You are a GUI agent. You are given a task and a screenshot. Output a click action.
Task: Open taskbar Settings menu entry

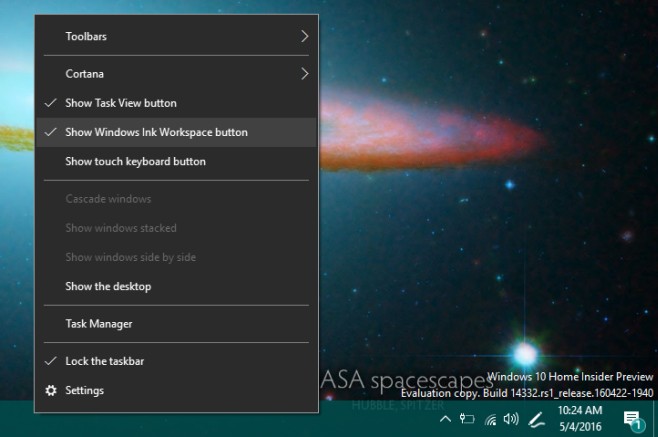click(176, 390)
